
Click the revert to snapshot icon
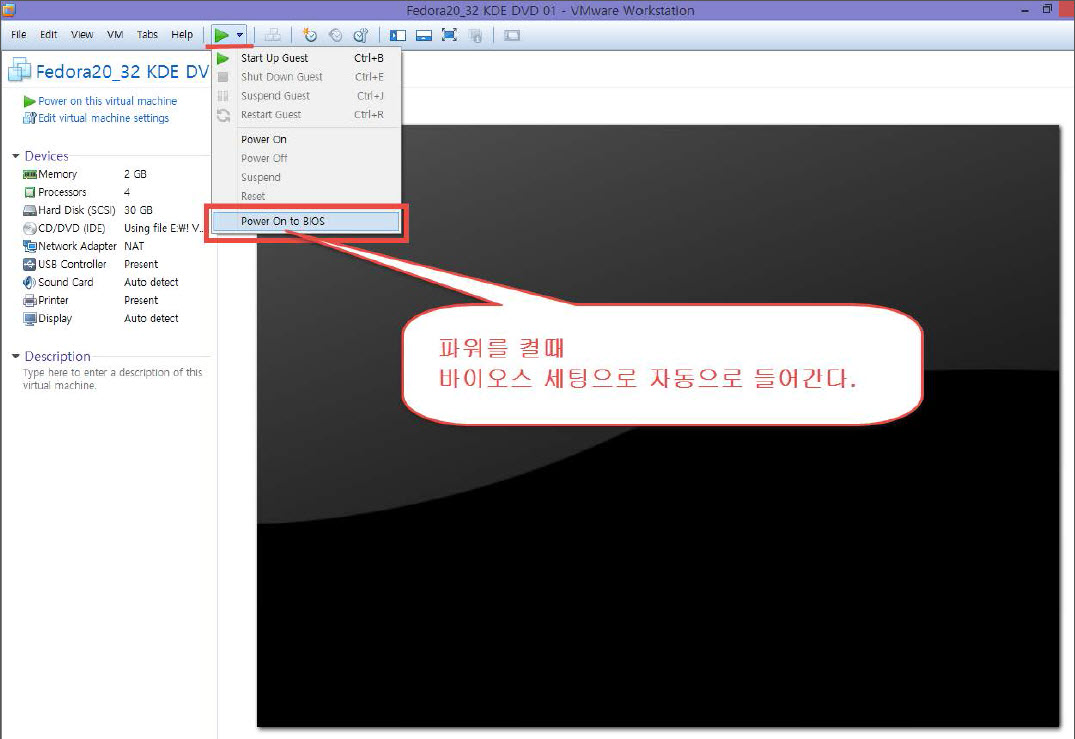[335, 35]
